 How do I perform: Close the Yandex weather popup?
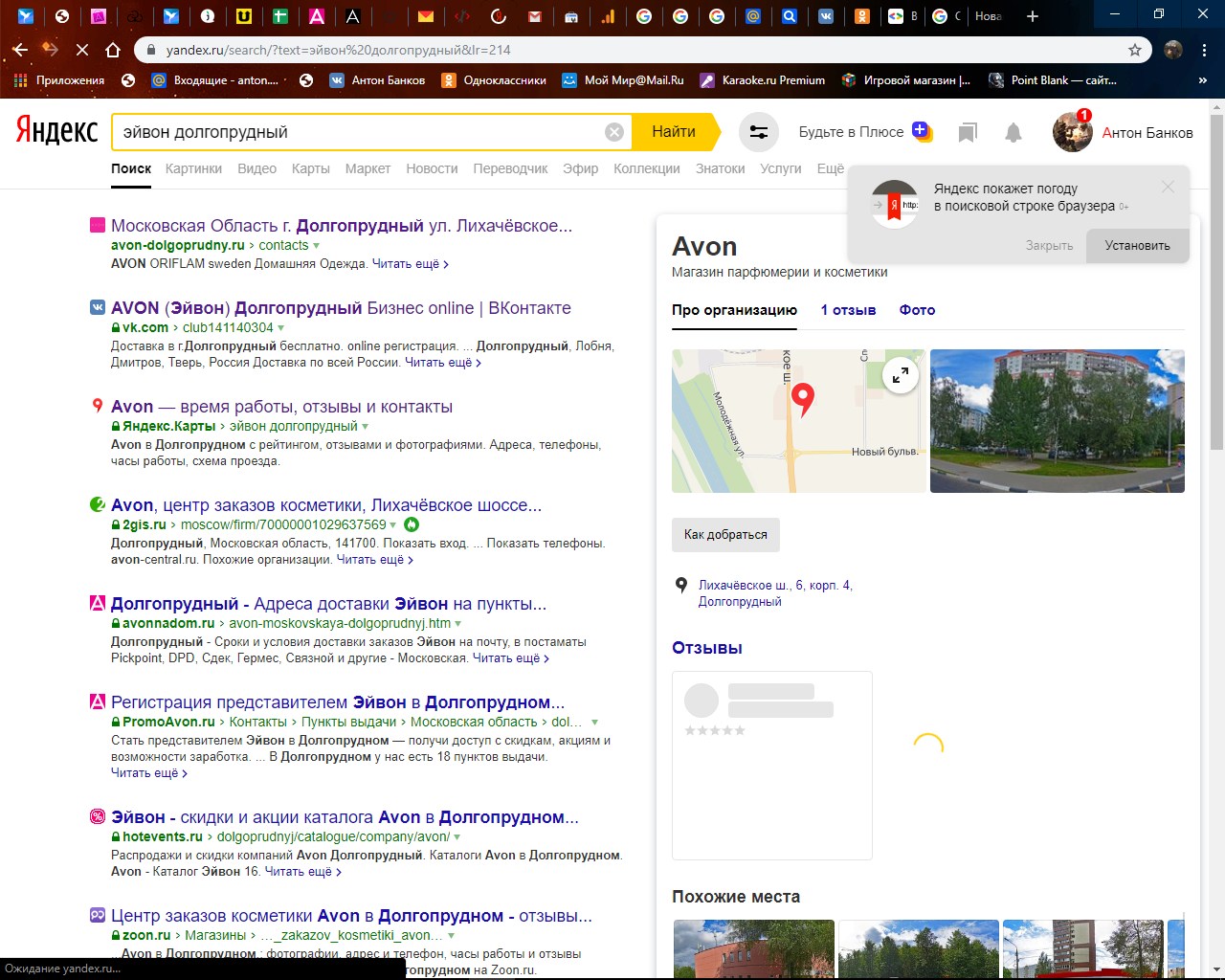(1168, 187)
